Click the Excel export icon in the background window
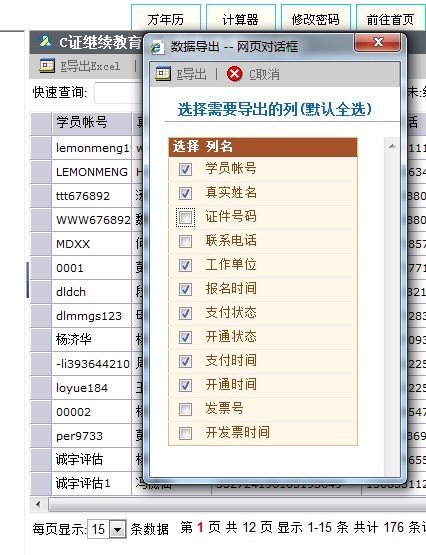This screenshot has height=555, width=426. [47, 66]
